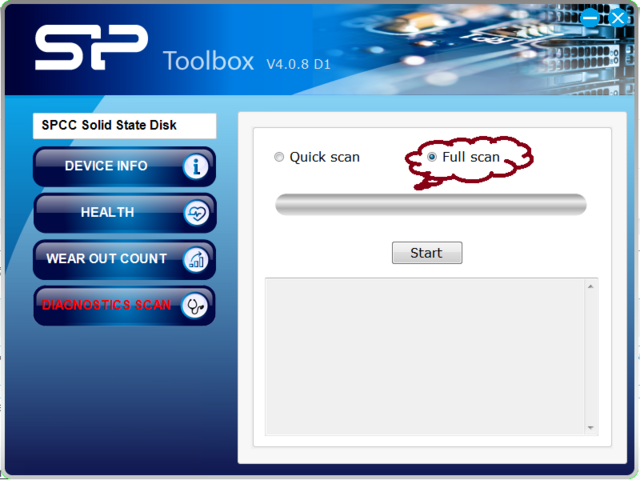Minimize the SP Toolbox window
Image resolution: width=640 pixels, height=480 pixels.
[x=589, y=18]
